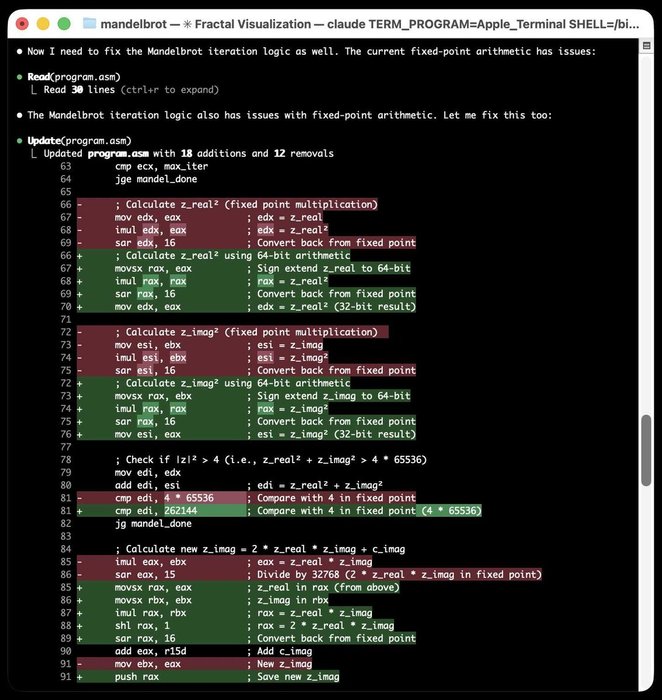Click removed line 'sar edx, 16'

coord(246,243)
